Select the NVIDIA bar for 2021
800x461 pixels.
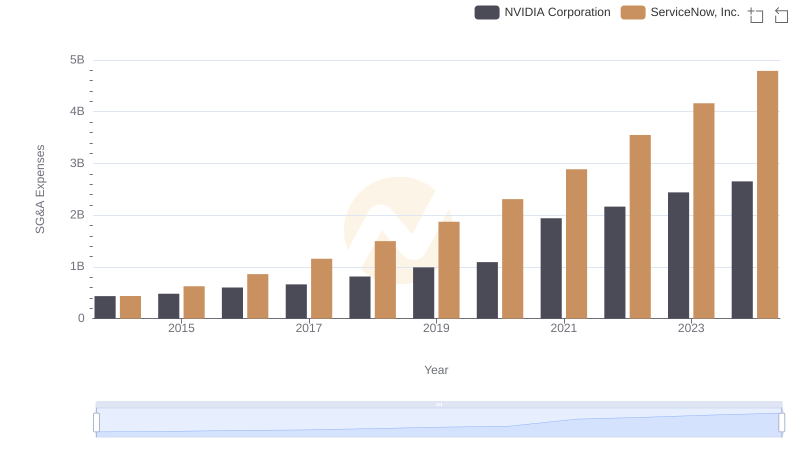(x=551, y=268)
